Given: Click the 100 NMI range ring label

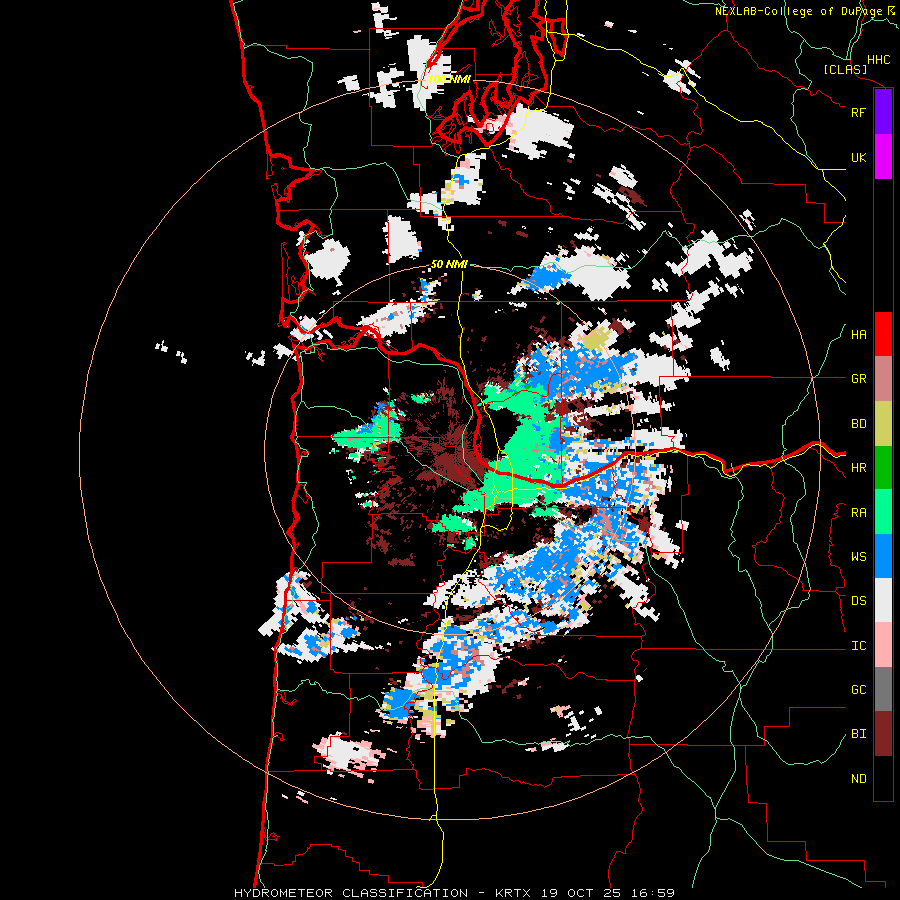Looking at the screenshot, I should coord(449,79).
